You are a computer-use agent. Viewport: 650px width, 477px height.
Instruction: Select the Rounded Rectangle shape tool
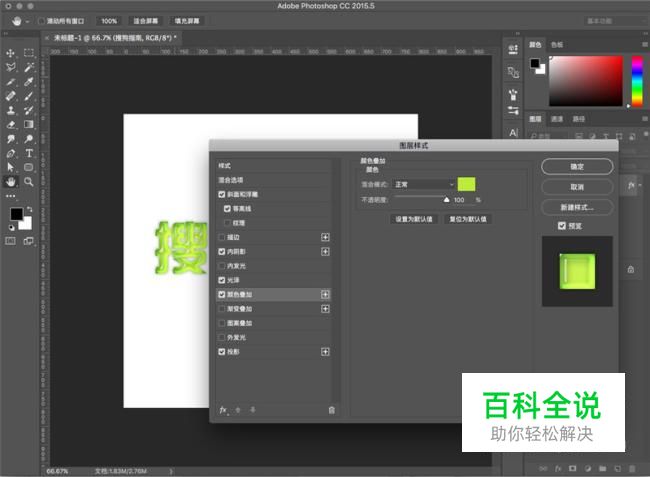pos(29,167)
